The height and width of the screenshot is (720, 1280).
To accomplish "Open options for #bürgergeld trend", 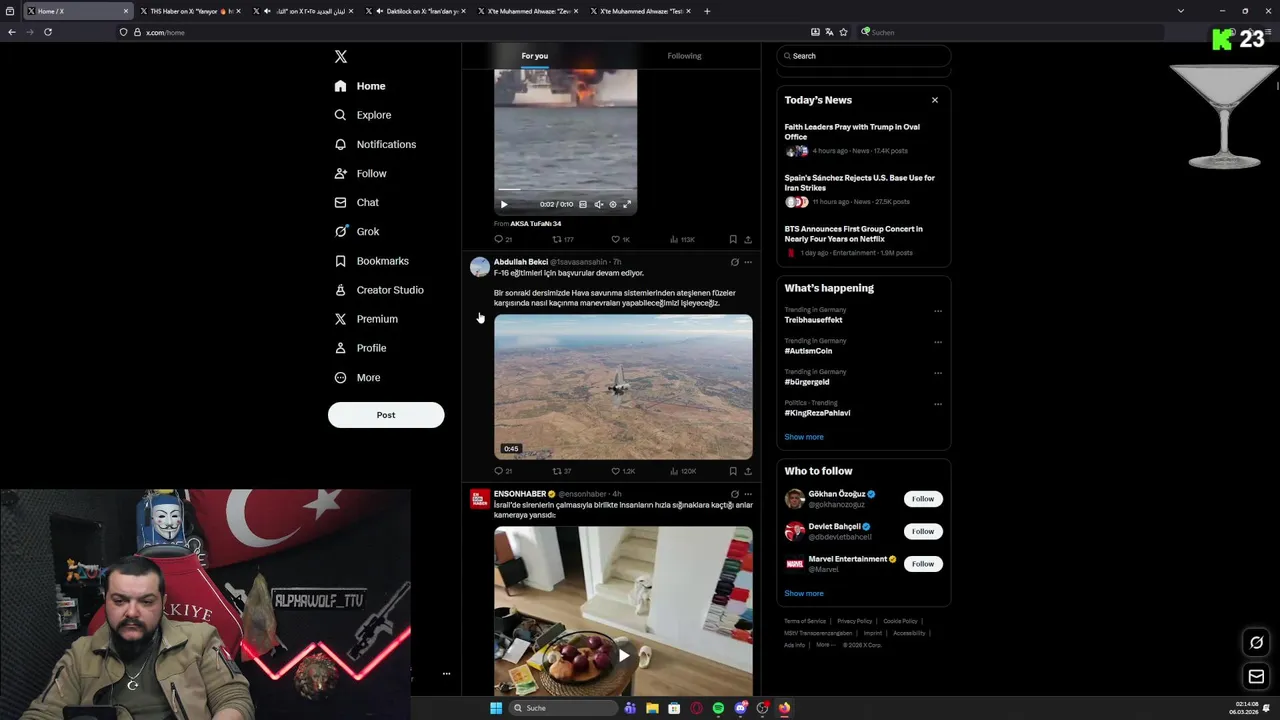I will [938, 373].
